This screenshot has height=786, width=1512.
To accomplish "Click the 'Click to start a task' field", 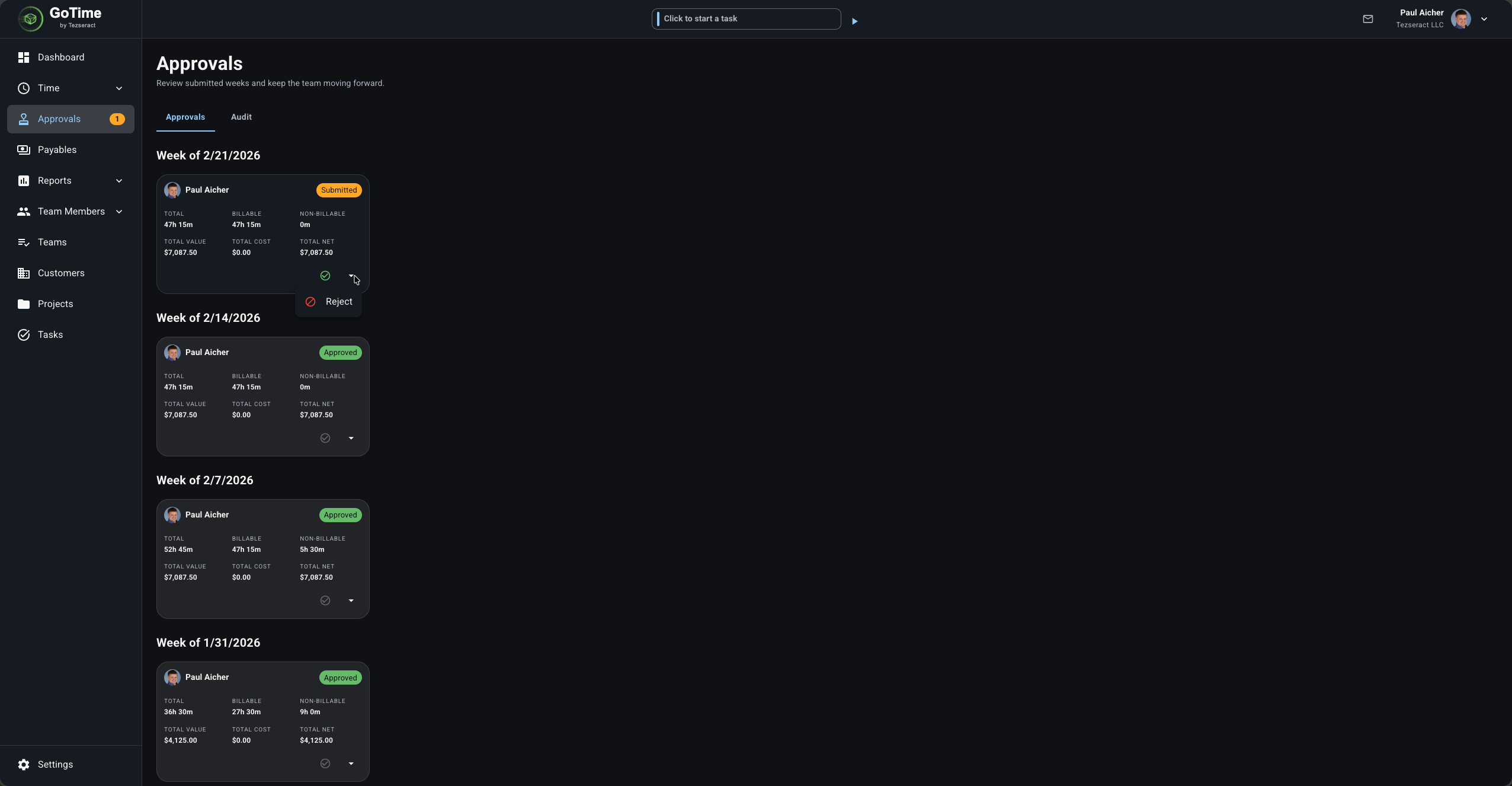I will pos(746,19).
